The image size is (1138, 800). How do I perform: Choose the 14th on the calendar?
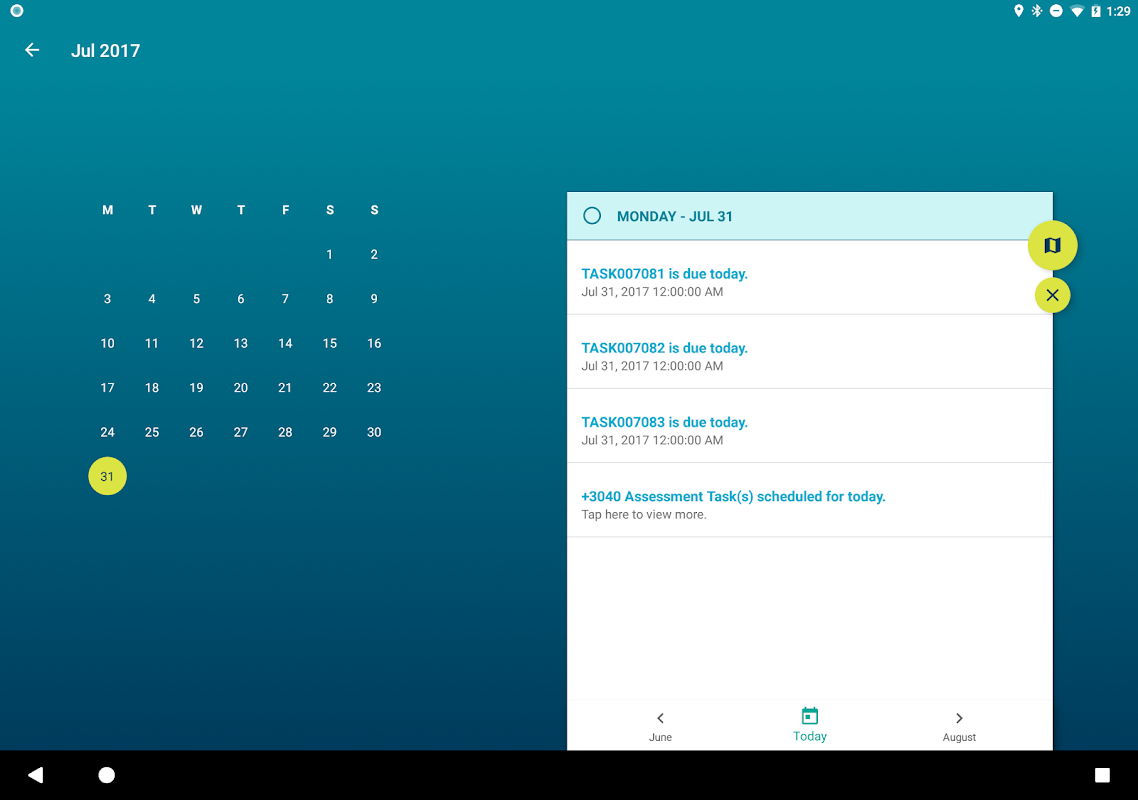pos(285,343)
